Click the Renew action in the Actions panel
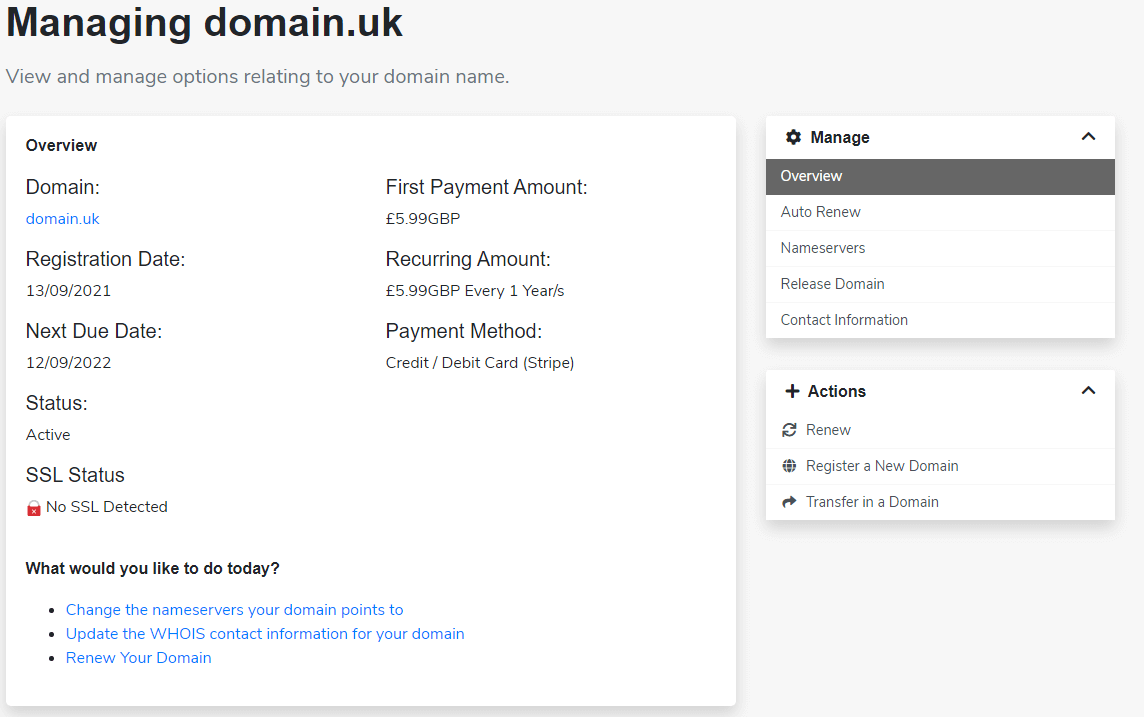Viewport: 1144px width, 717px height. (826, 429)
